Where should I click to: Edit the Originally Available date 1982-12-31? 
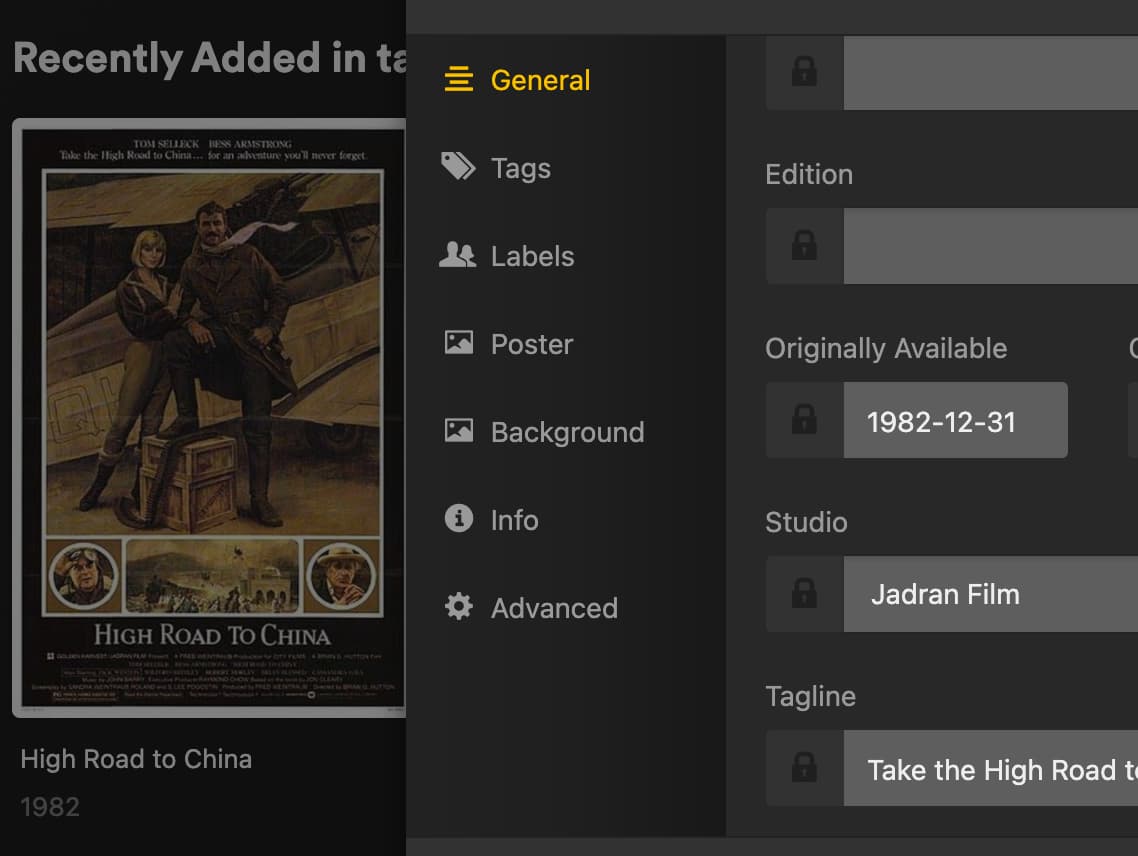[x=955, y=420]
